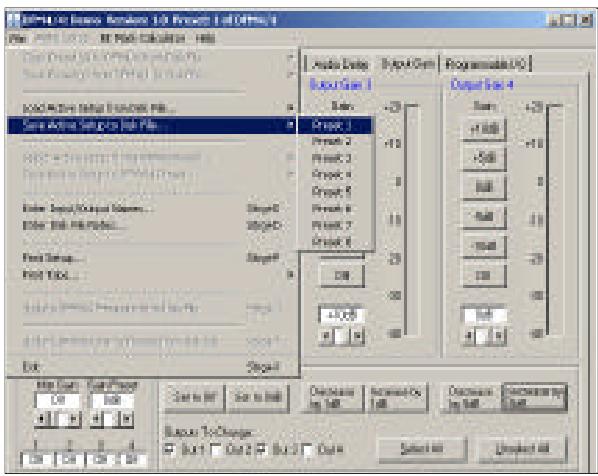This screenshot has width=598, height=476.
Task: Open the File menu in menu bar
Action: click(18, 39)
